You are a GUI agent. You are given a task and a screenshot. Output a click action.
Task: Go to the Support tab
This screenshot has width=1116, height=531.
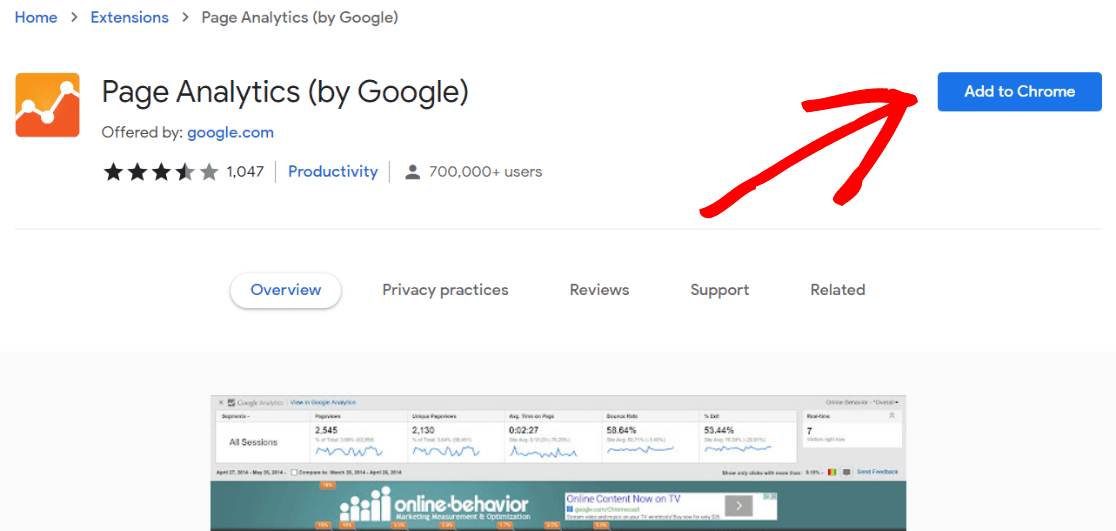[720, 290]
